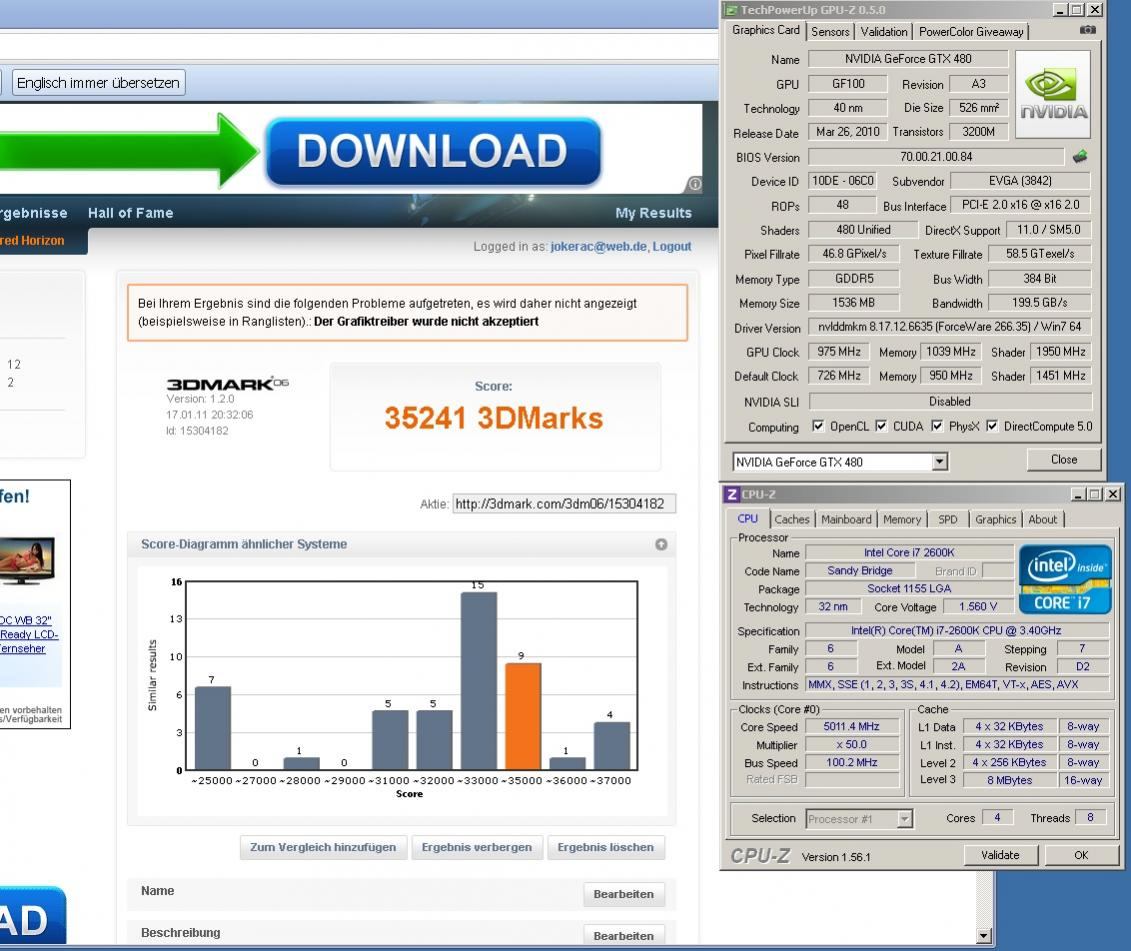Click Ergebnis löschen button
1131x951 pixels.
[x=606, y=847]
